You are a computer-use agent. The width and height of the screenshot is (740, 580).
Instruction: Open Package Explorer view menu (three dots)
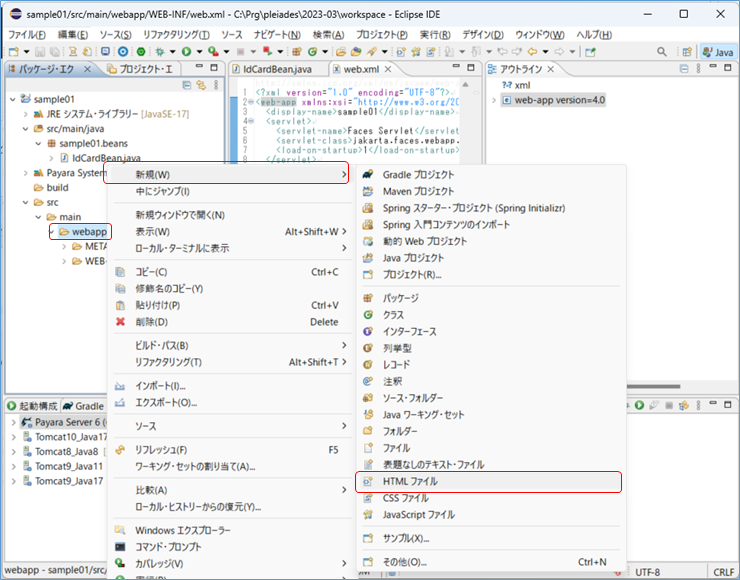[216, 85]
